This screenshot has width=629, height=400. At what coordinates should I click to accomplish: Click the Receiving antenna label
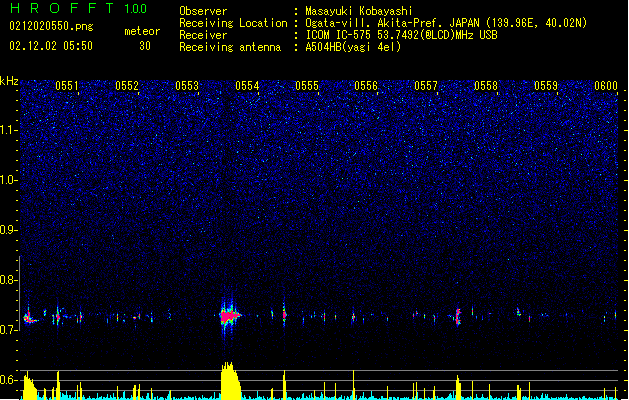click(x=230, y=47)
